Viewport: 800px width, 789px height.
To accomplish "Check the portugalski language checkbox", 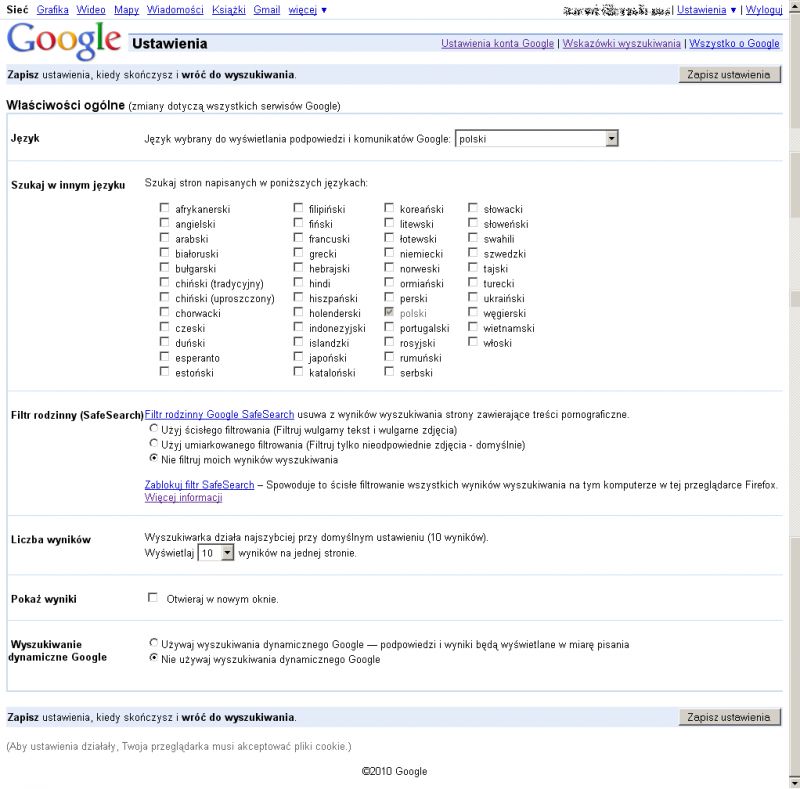I will [x=389, y=327].
